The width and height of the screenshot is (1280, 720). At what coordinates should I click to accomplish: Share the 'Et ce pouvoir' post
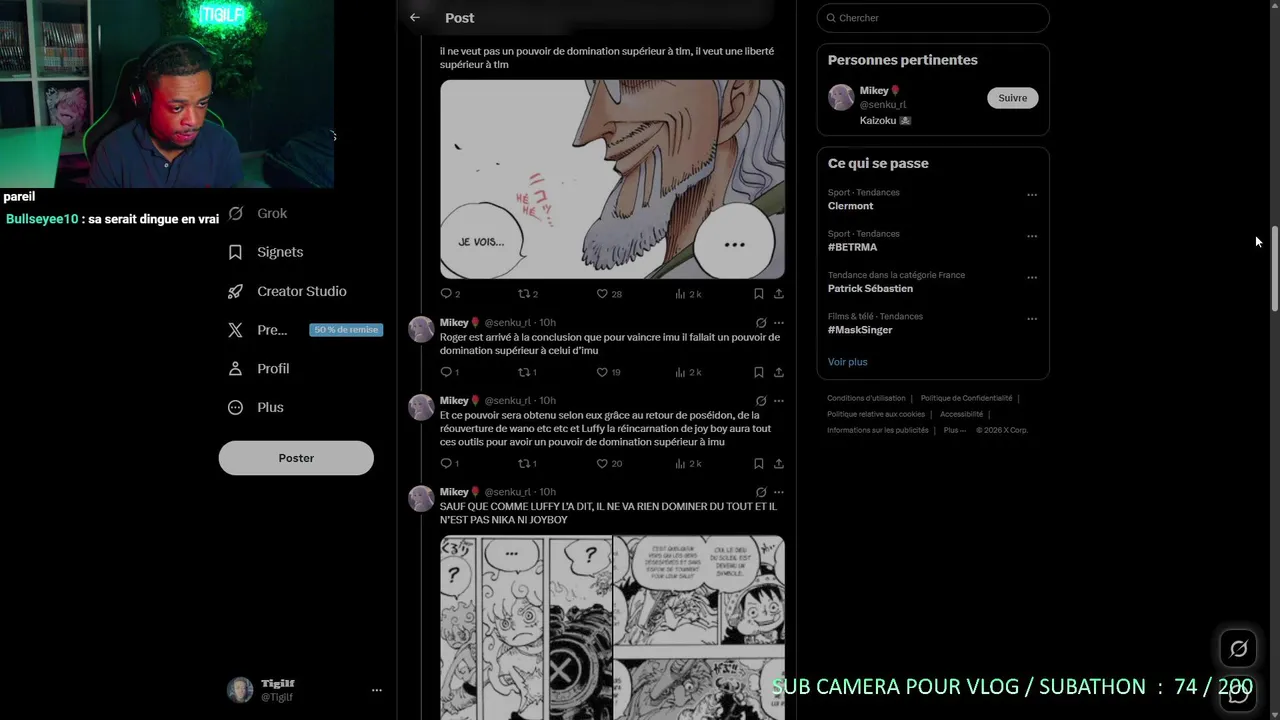coord(779,464)
